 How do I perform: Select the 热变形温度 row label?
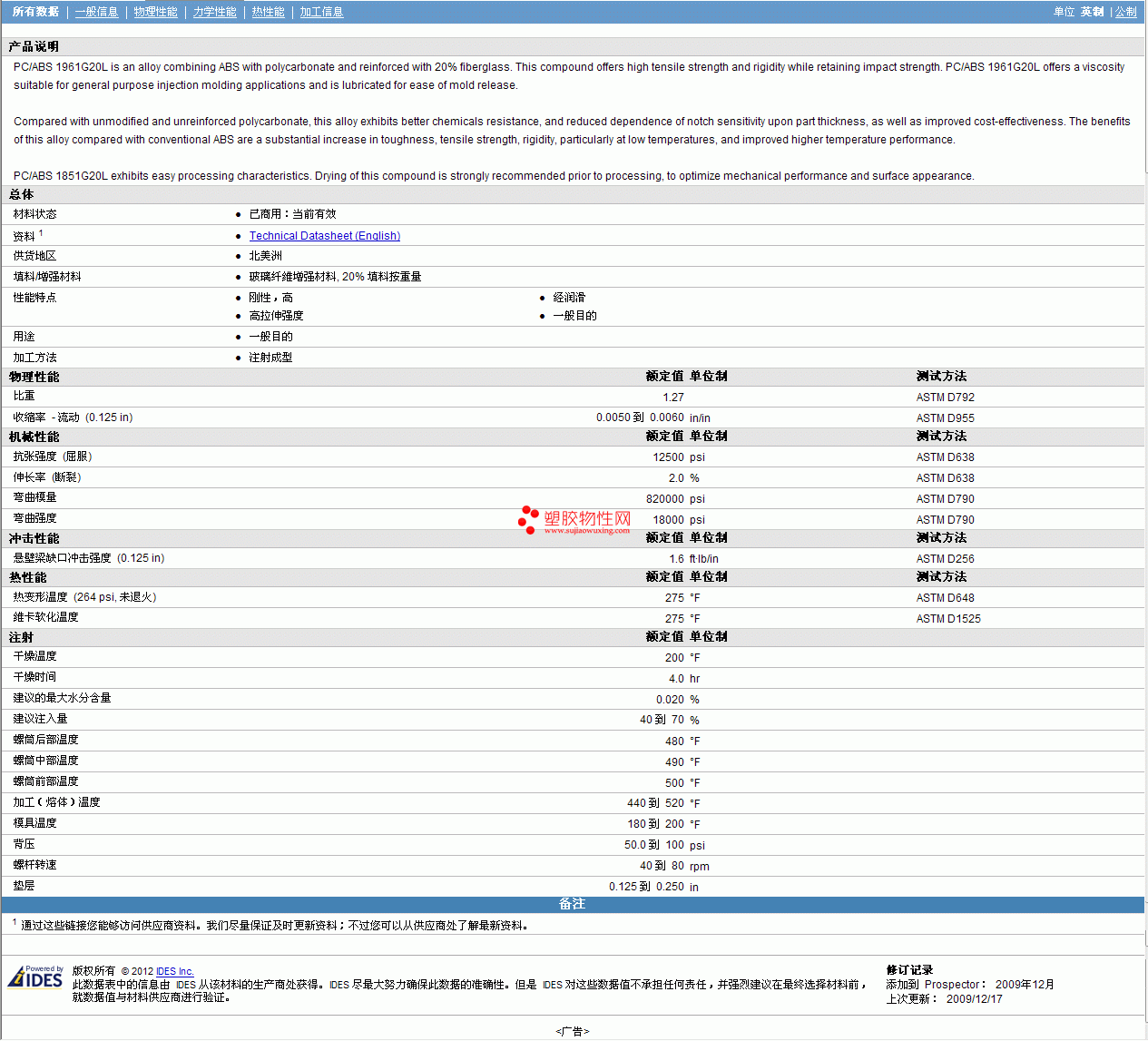[x=85, y=597]
